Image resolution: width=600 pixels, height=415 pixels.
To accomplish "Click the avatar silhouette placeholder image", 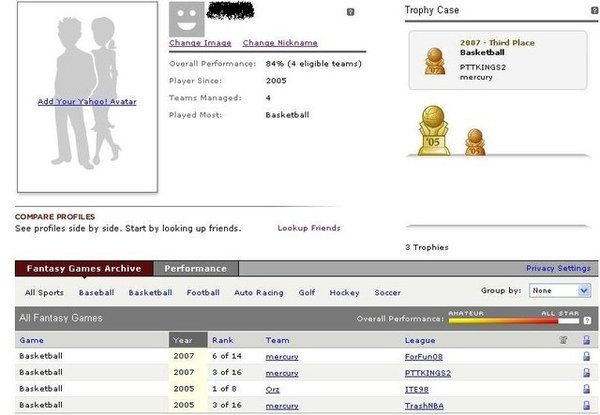I will click(88, 97).
